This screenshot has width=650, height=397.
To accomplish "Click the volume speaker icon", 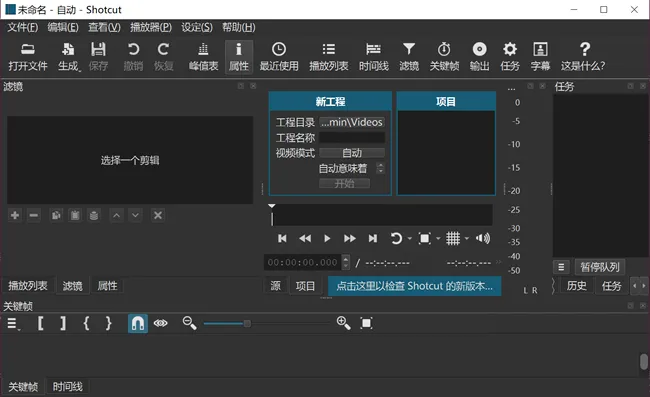I will pos(483,238).
